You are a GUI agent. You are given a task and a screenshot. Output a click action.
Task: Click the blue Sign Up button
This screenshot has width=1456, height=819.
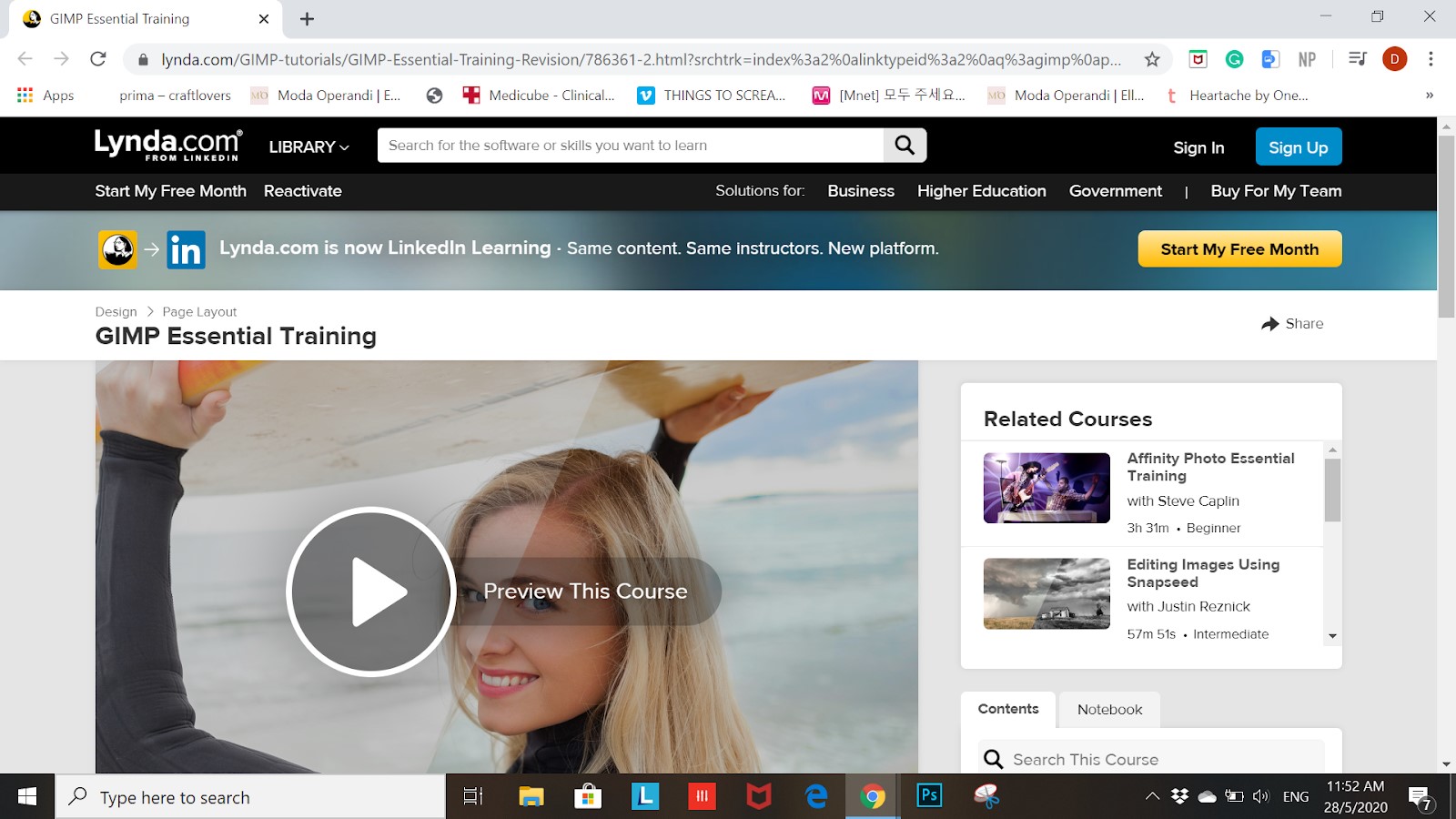[1298, 147]
